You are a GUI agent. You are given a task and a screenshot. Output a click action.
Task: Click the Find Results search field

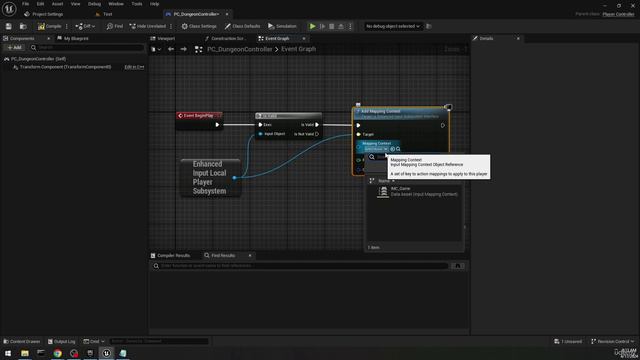click(x=300, y=266)
